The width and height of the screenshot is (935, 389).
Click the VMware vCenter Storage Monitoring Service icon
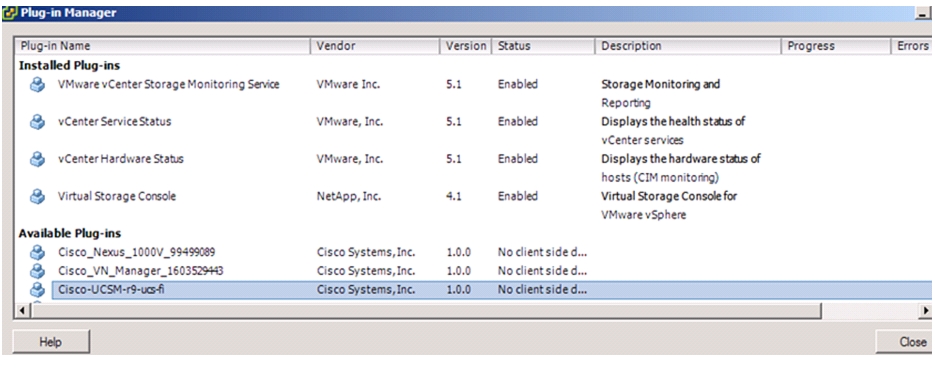tap(38, 85)
